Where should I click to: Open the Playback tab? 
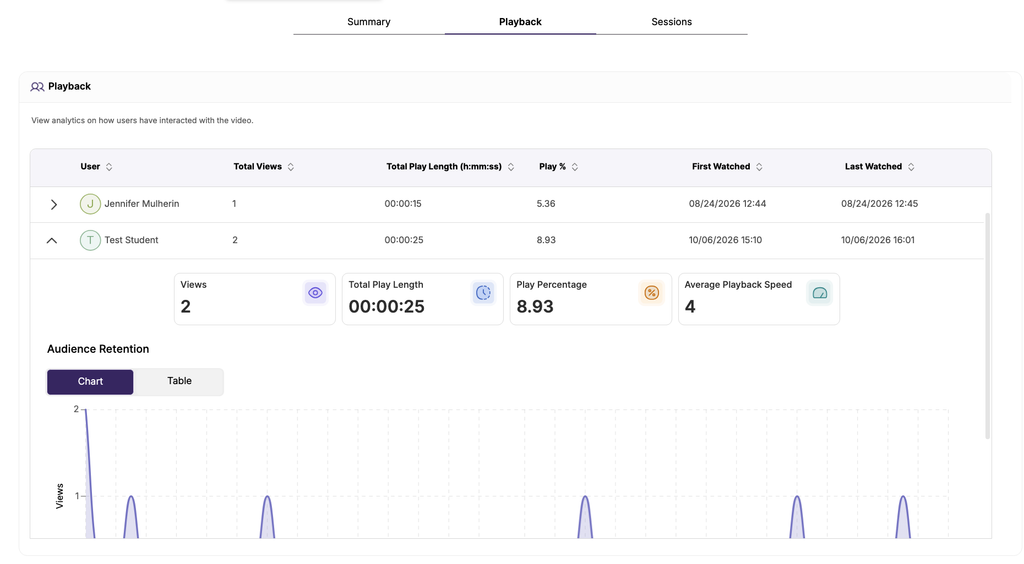[520, 22]
